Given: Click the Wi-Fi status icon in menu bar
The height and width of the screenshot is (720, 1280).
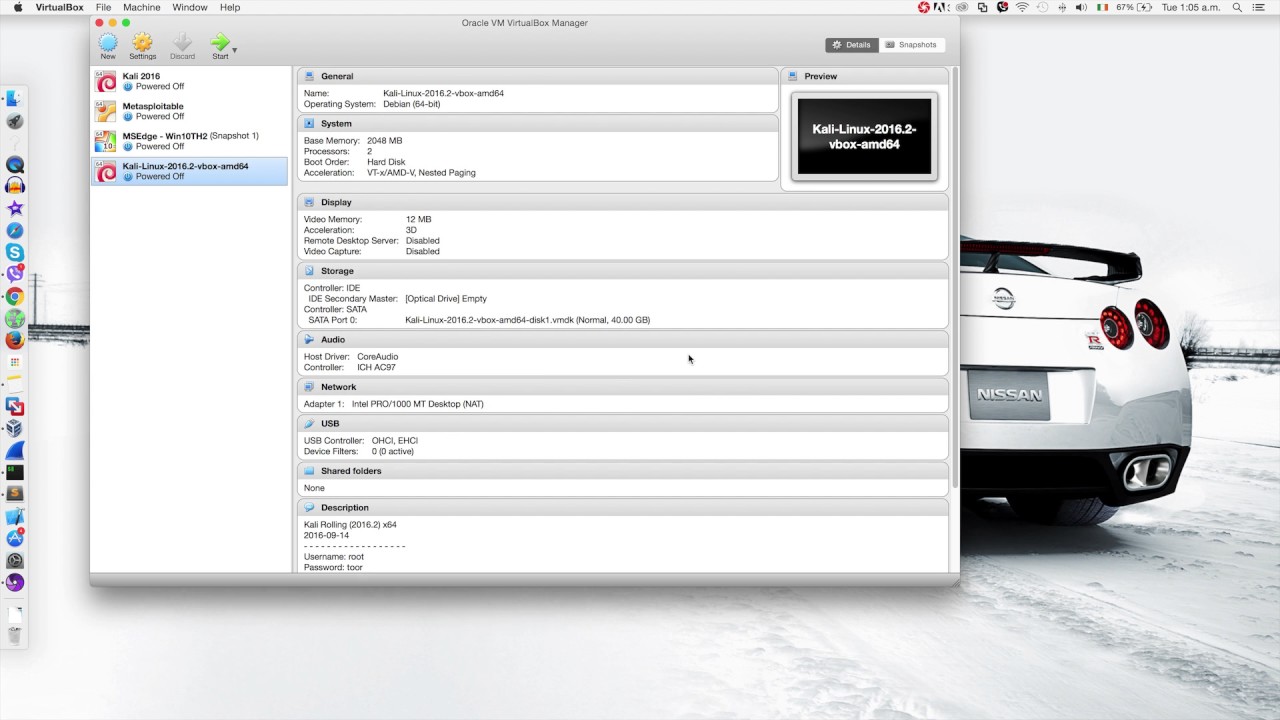Looking at the screenshot, I should point(1022,7).
